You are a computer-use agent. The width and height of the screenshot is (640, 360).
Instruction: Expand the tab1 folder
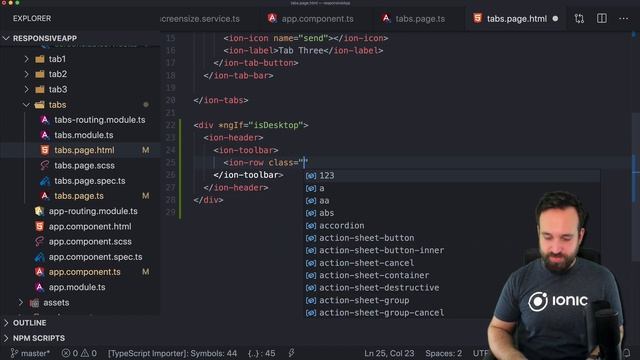(27, 59)
